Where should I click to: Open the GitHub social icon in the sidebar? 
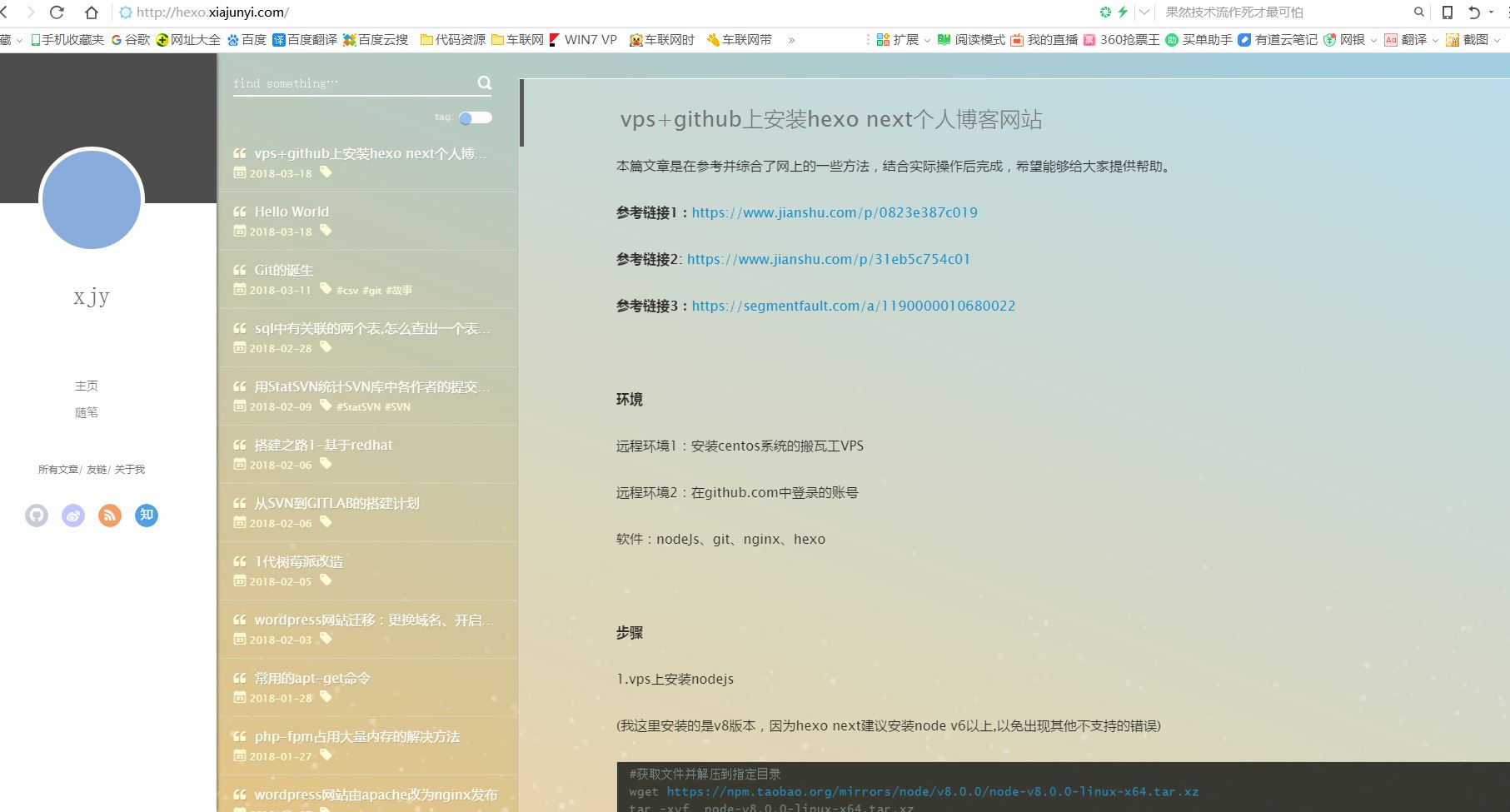[37, 516]
